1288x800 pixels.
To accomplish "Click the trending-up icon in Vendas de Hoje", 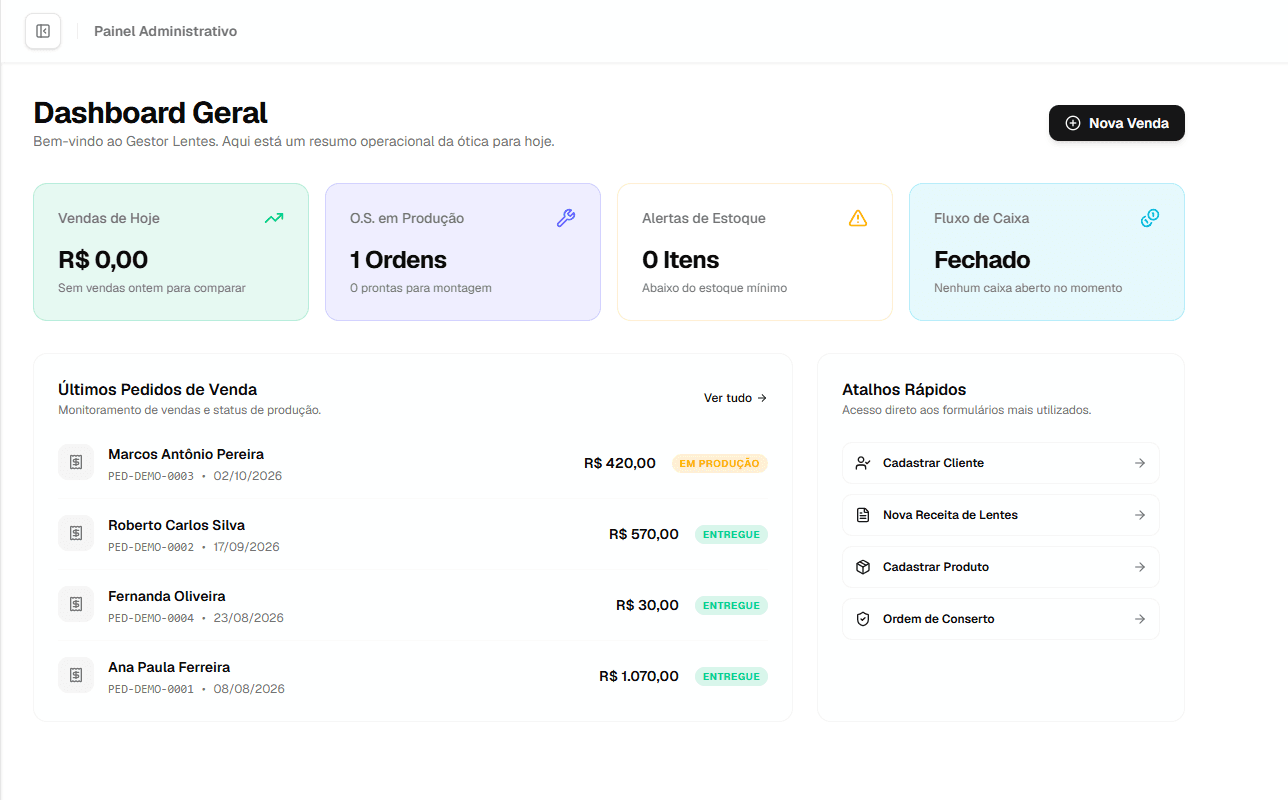I will [274, 218].
